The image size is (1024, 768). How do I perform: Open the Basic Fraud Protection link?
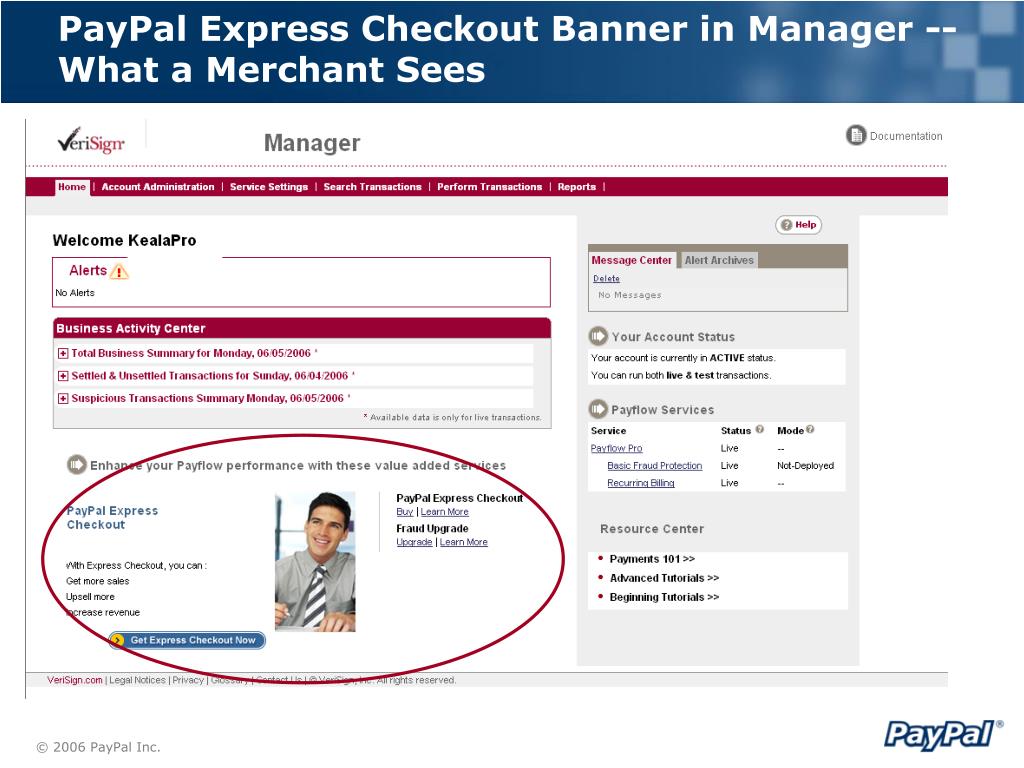(x=654, y=466)
